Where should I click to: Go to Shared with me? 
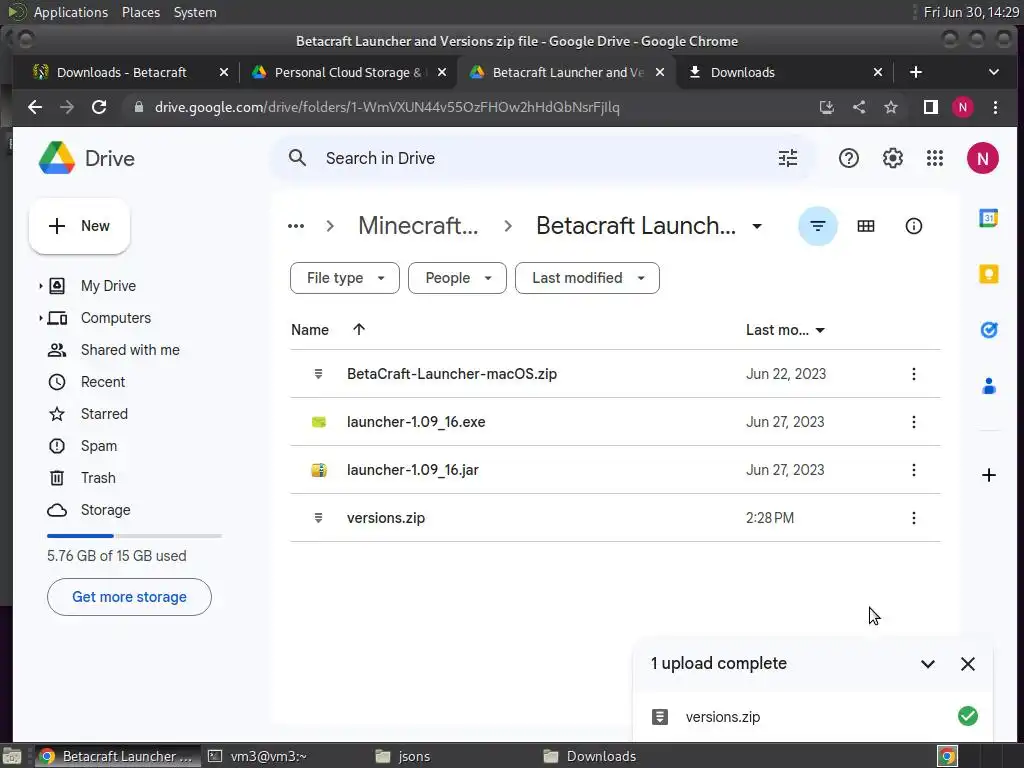pyautogui.click(x=130, y=350)
